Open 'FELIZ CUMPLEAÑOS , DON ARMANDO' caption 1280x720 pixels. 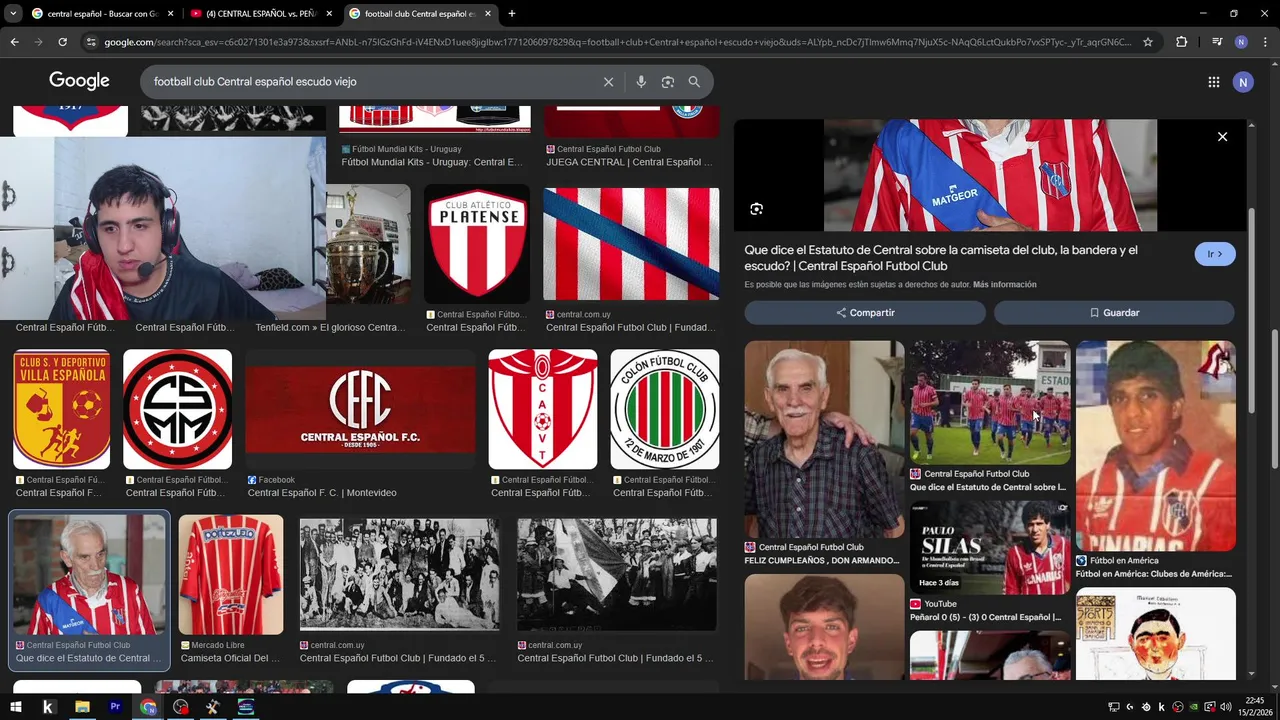tap(822, 561)
